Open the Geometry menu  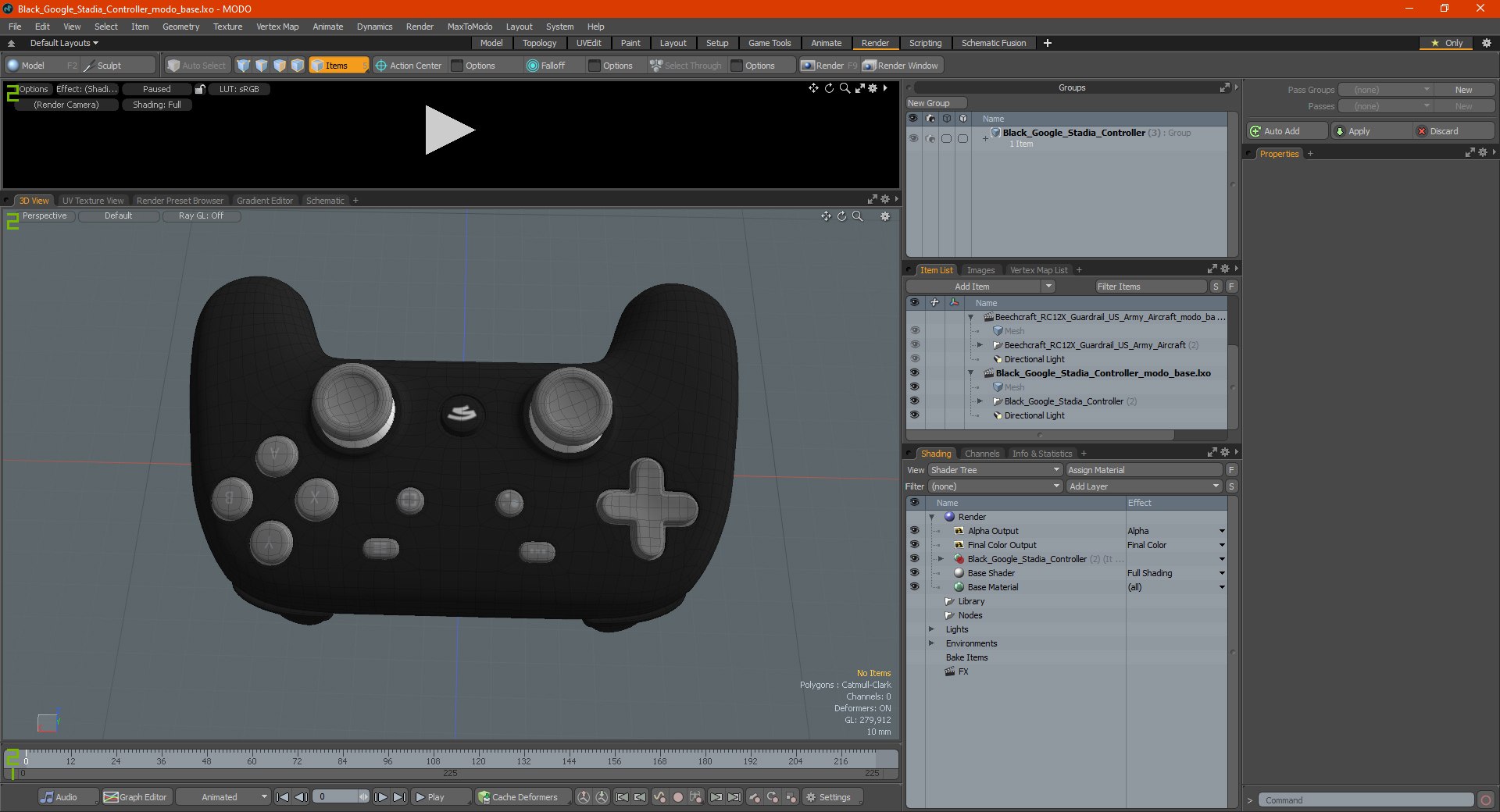click(x=180, y=27)
